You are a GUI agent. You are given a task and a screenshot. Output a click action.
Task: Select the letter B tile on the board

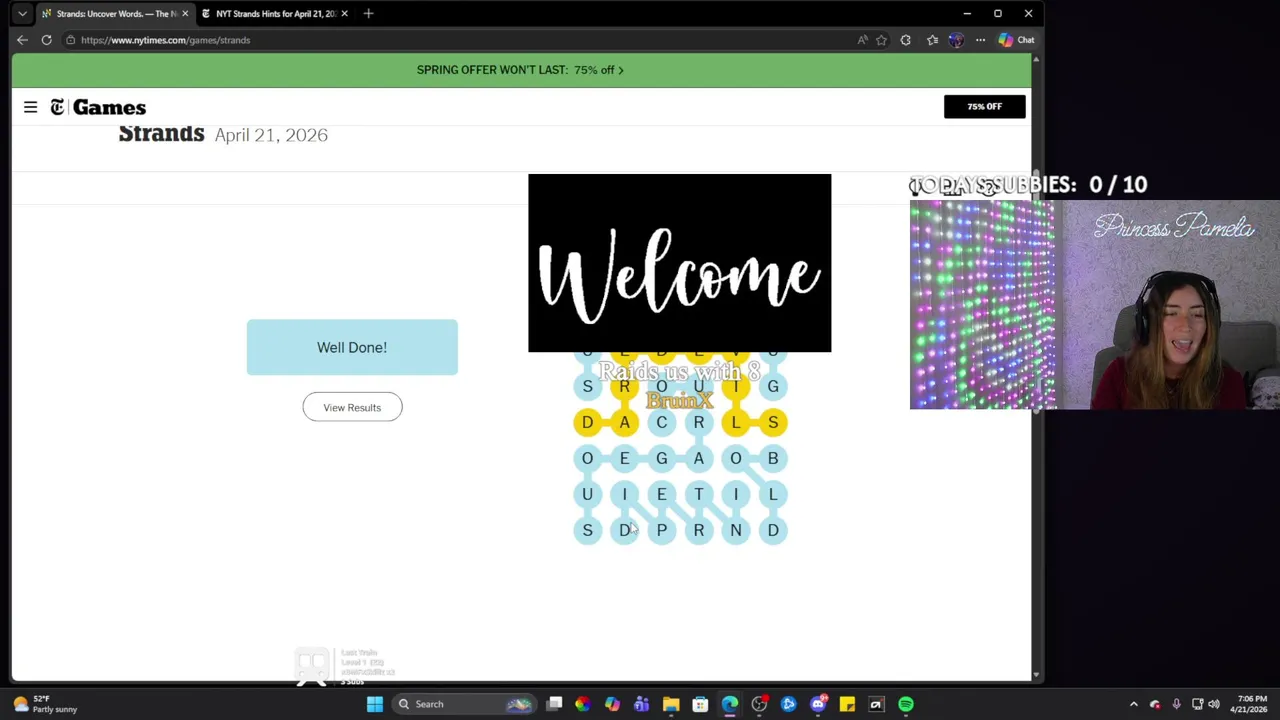pos(772,458)
